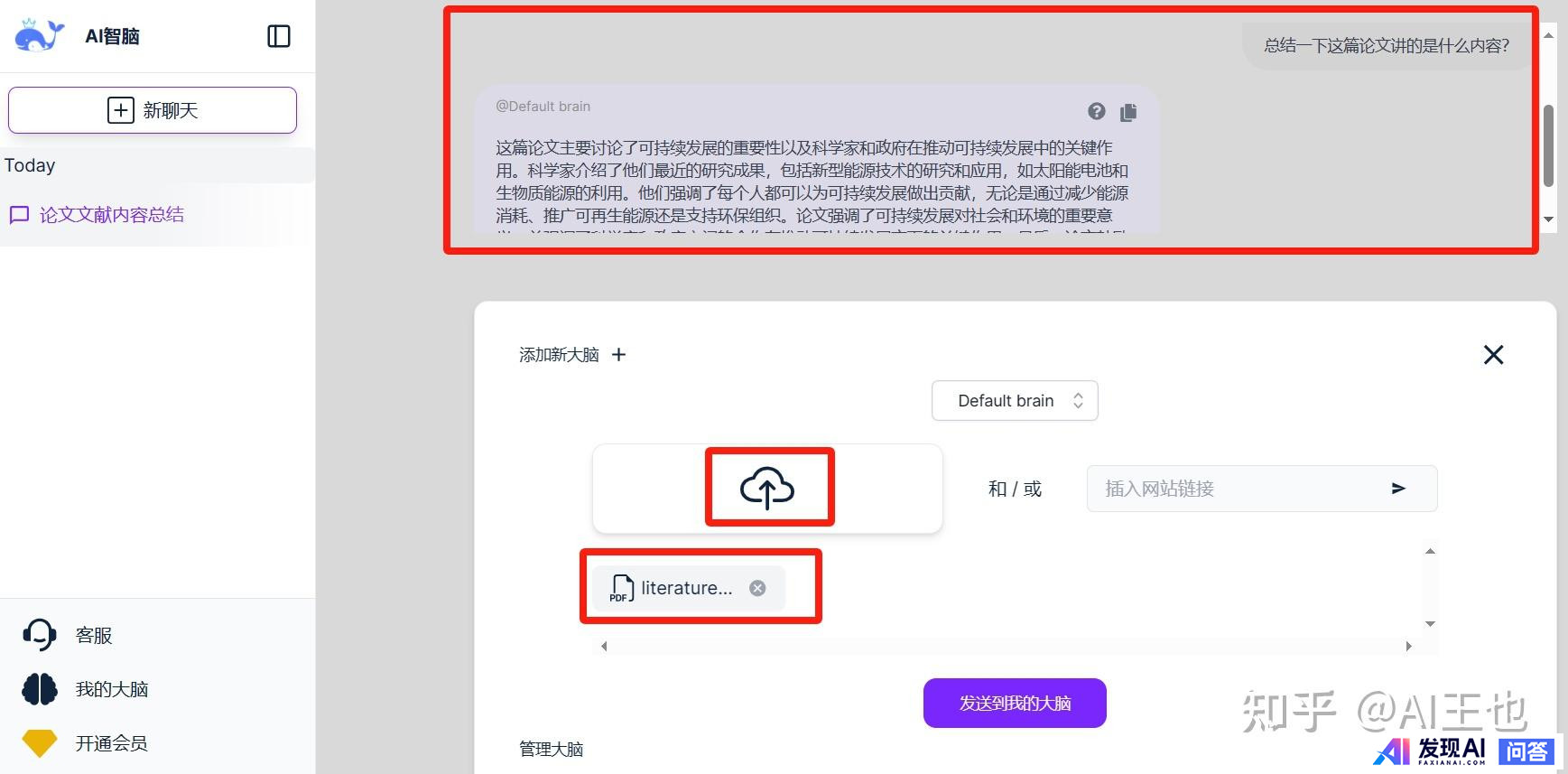
Task: Go to 我的大脑 page
Action: point(111,690)
